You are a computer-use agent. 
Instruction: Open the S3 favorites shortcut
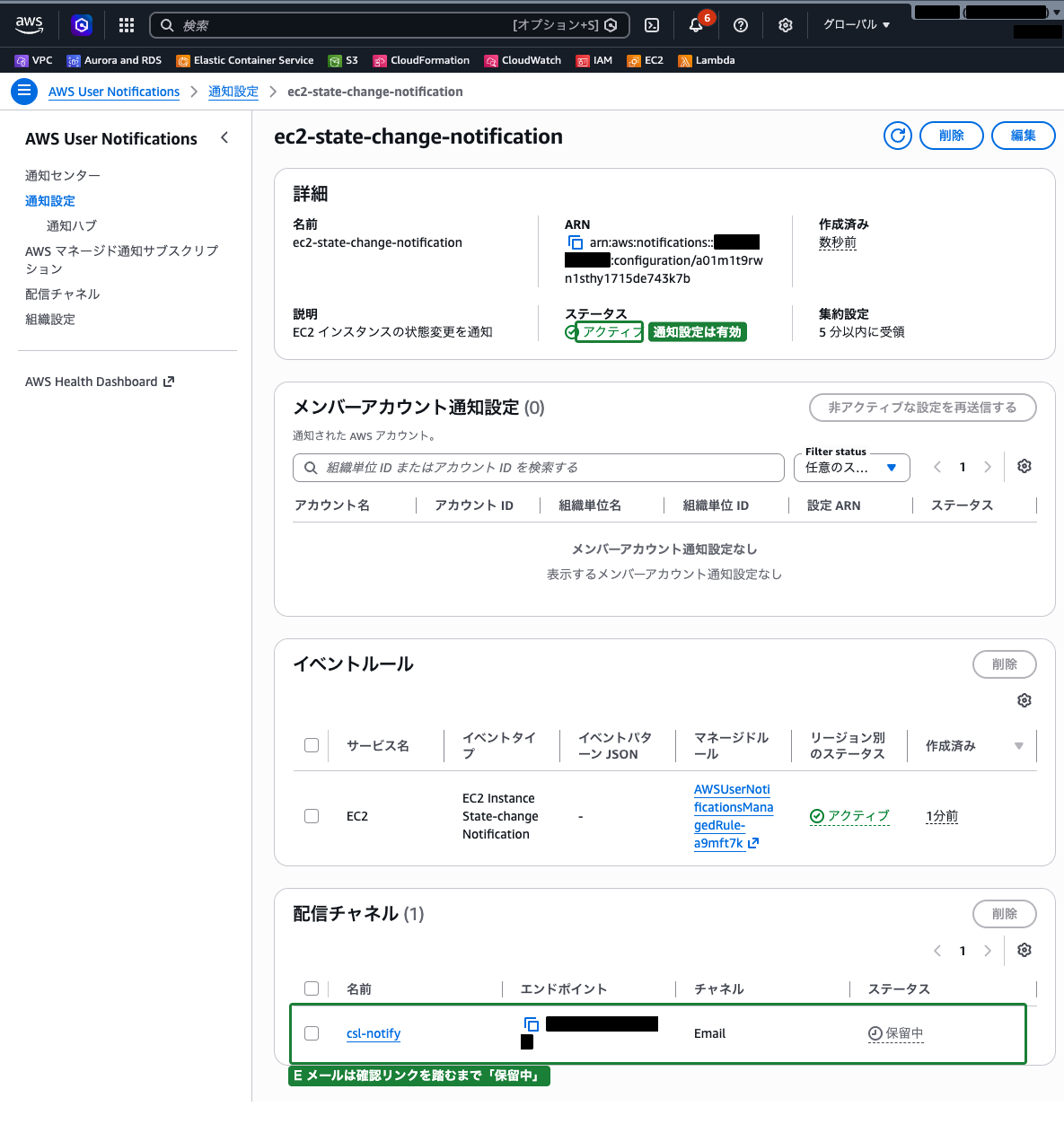343,60
